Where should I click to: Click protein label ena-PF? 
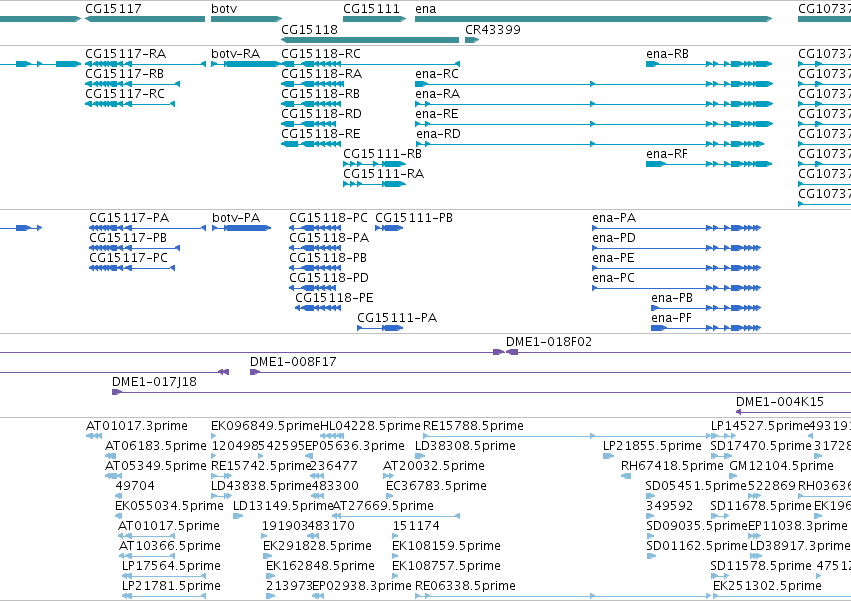pos(671,319)
